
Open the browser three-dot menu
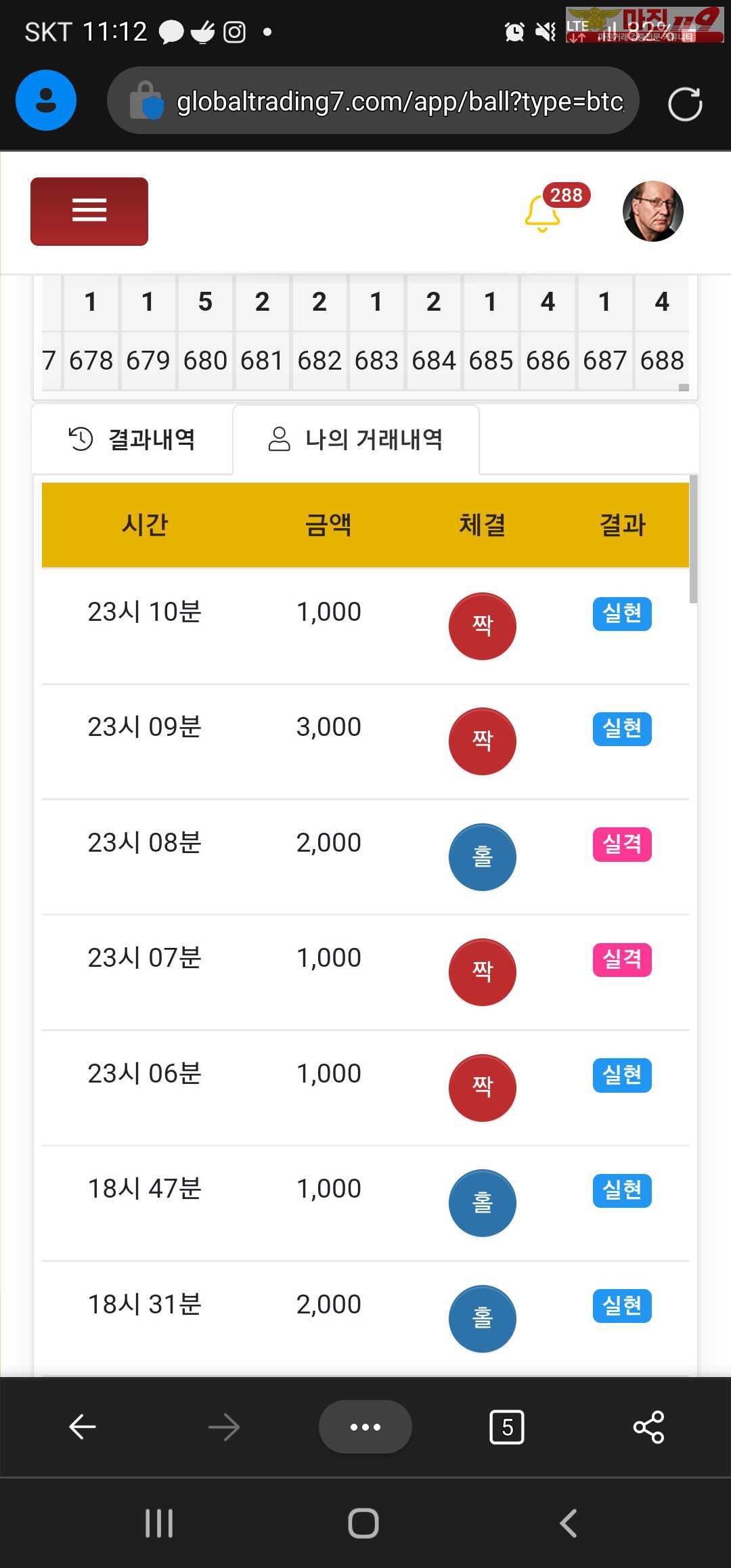tap(365, 1427)
